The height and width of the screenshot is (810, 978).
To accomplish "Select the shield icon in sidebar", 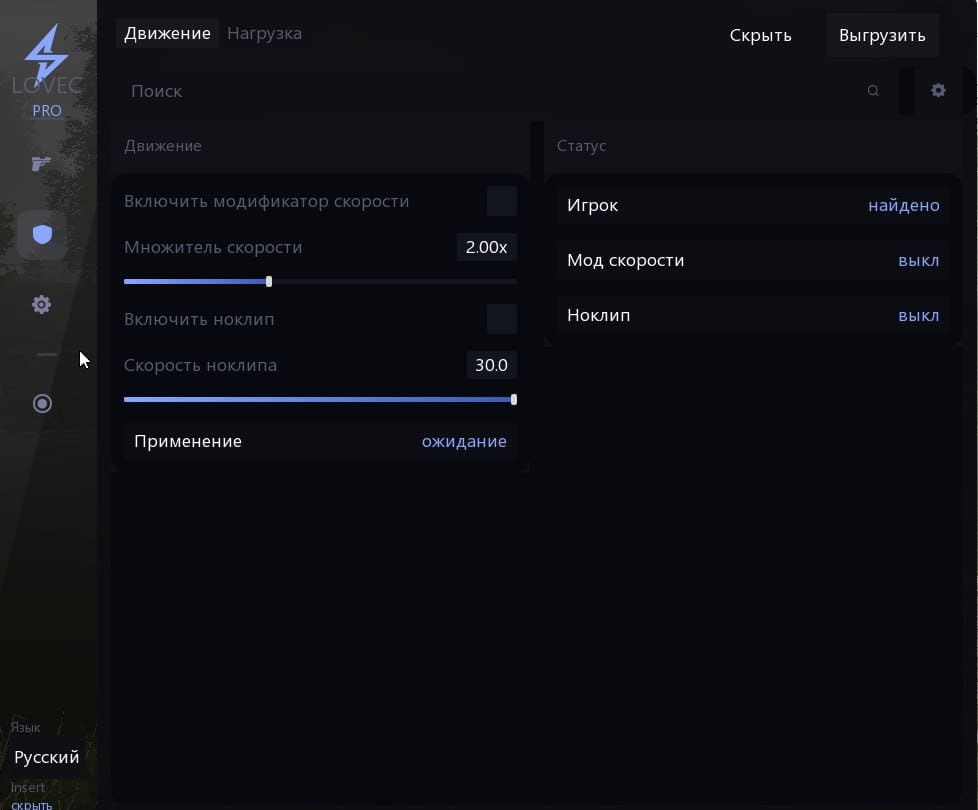I will (42, 235).
